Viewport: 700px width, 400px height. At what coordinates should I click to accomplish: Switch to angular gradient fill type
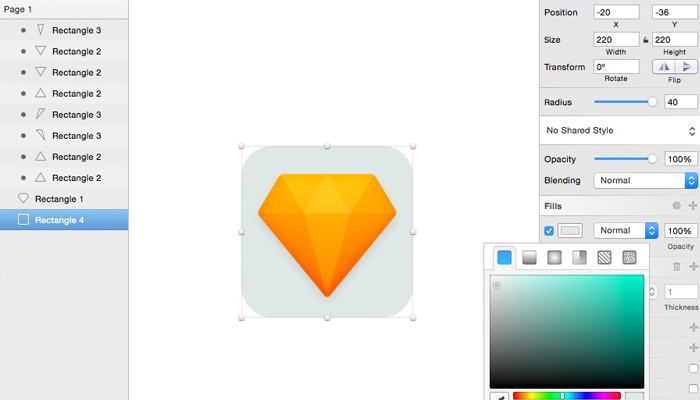(579, 258)
